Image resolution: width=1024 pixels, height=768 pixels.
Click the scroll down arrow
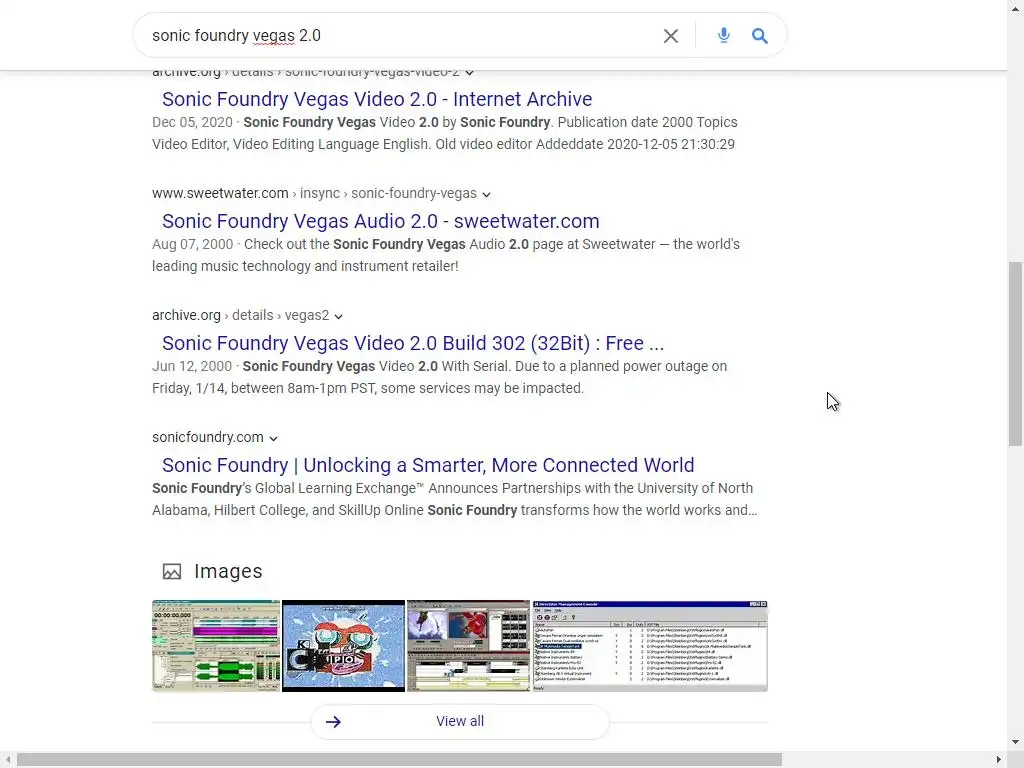point(1015,743)
